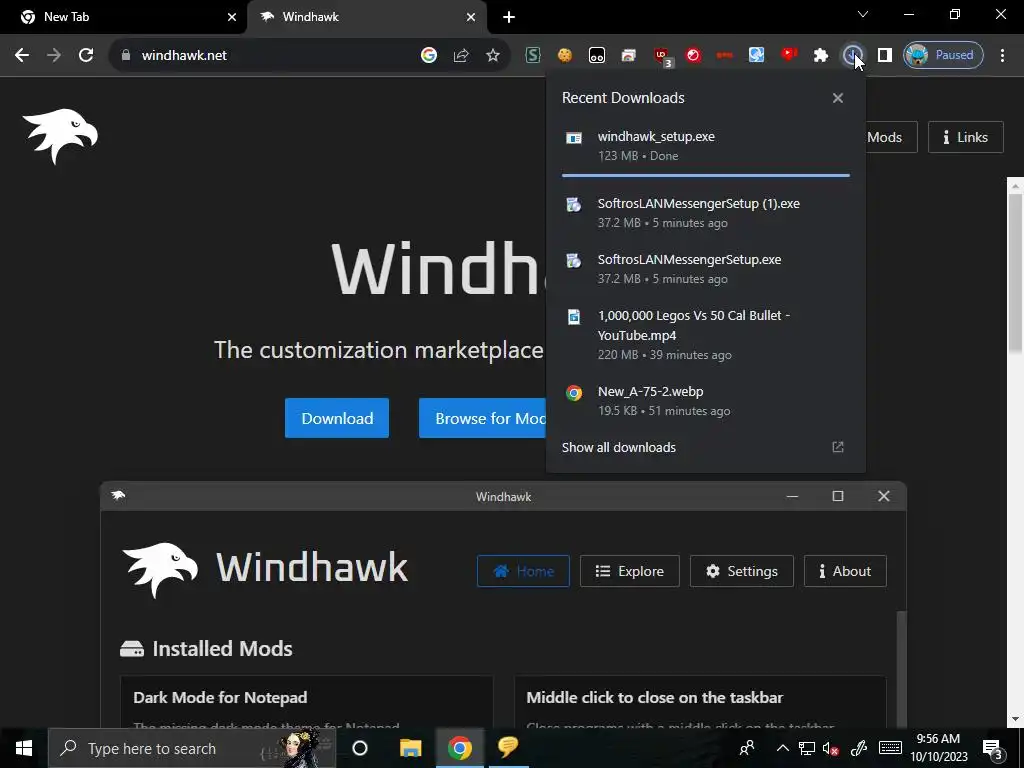Screen dimensions: 1024x768
Task: Bookmark this page with the star icon
Action: coord(492,56)
